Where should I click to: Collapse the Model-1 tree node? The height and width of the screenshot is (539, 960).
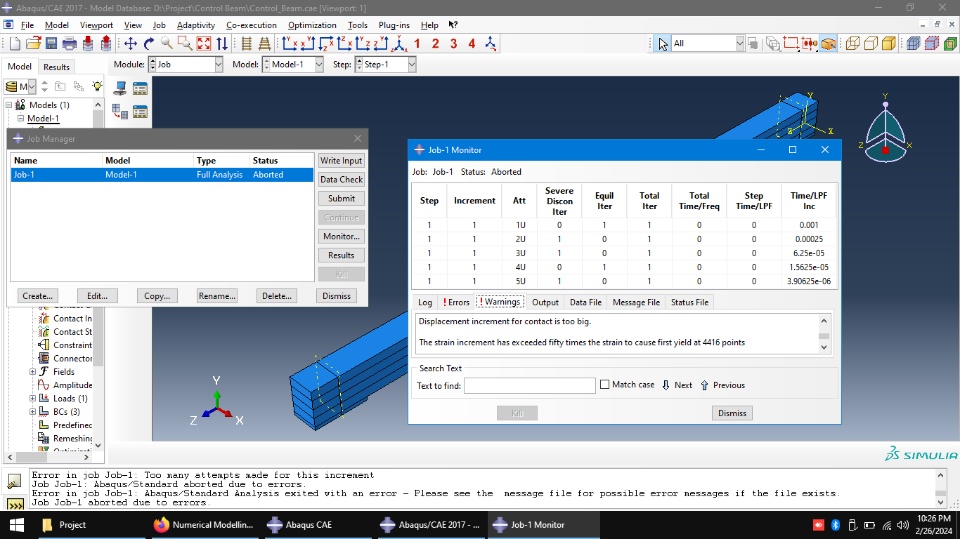pos(20,118)
